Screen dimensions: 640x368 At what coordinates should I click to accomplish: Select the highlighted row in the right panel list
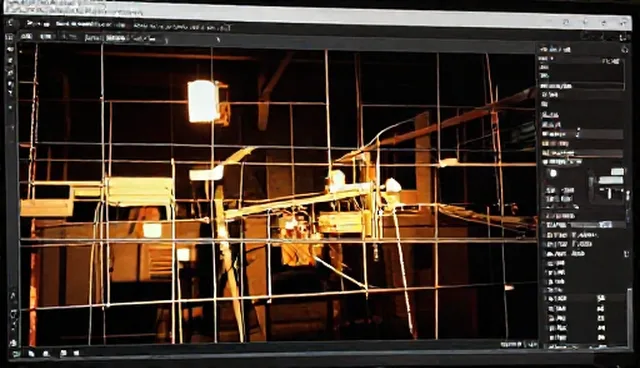(x=584, y=225)
